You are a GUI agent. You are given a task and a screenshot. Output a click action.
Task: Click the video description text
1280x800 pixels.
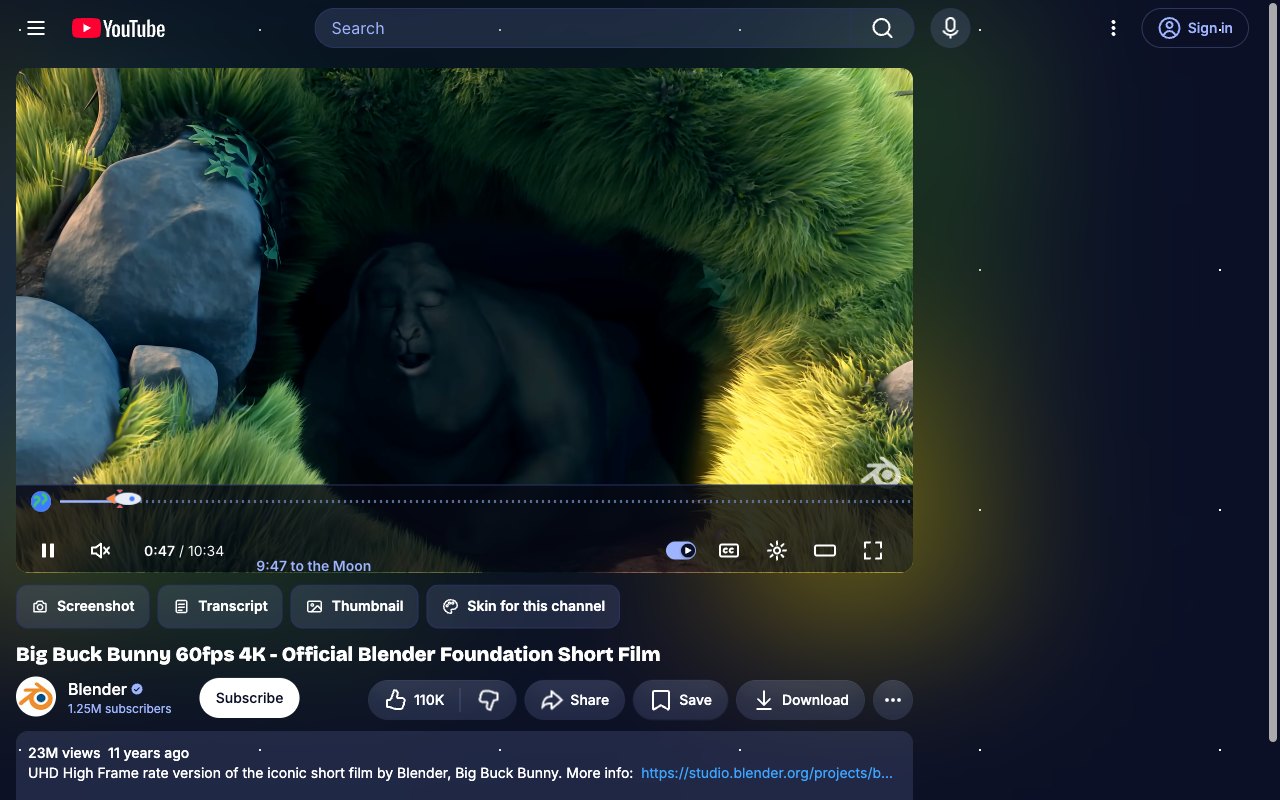(x=330, y=773)
